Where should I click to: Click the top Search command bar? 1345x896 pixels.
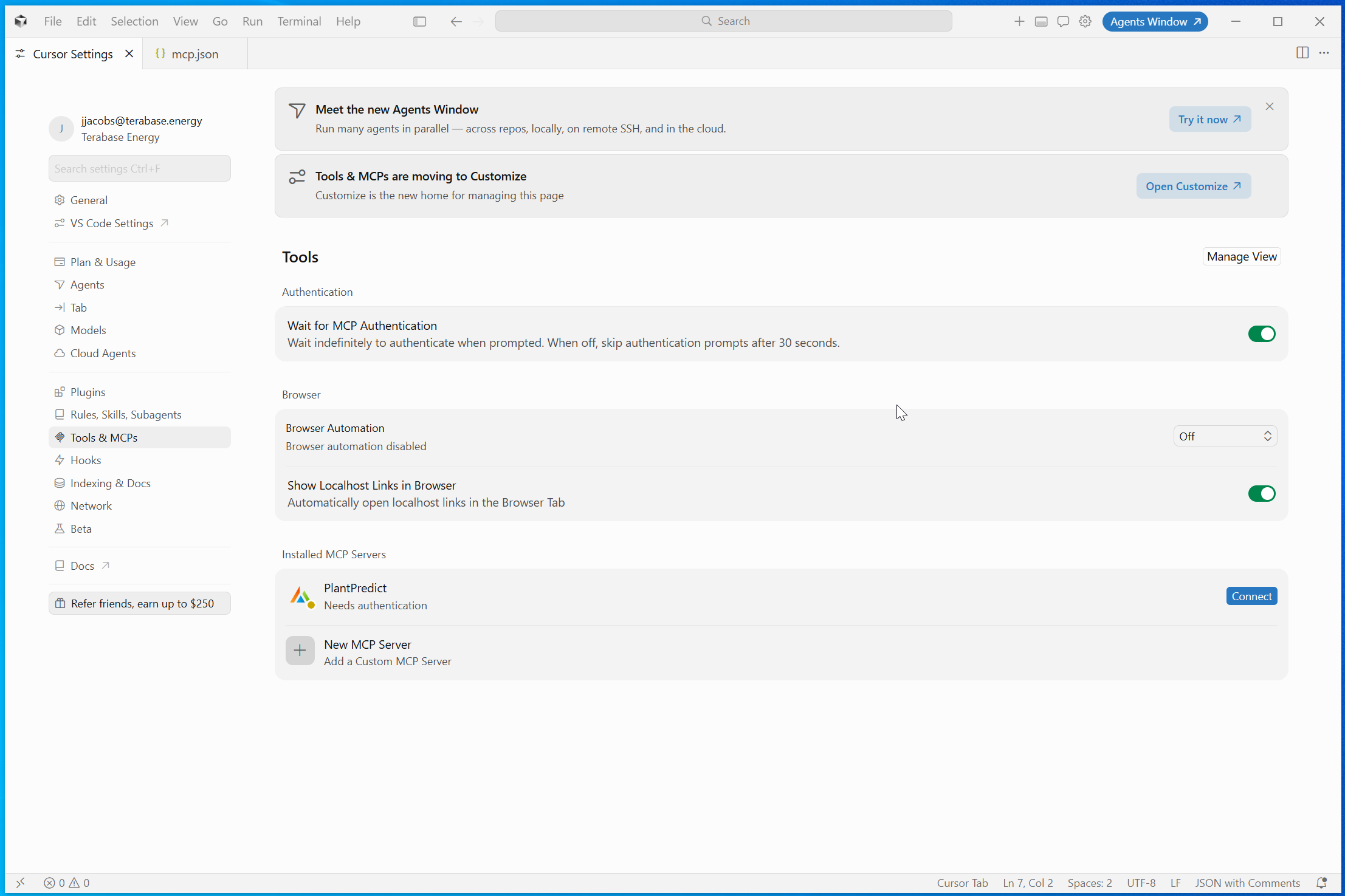click(723, 21)
